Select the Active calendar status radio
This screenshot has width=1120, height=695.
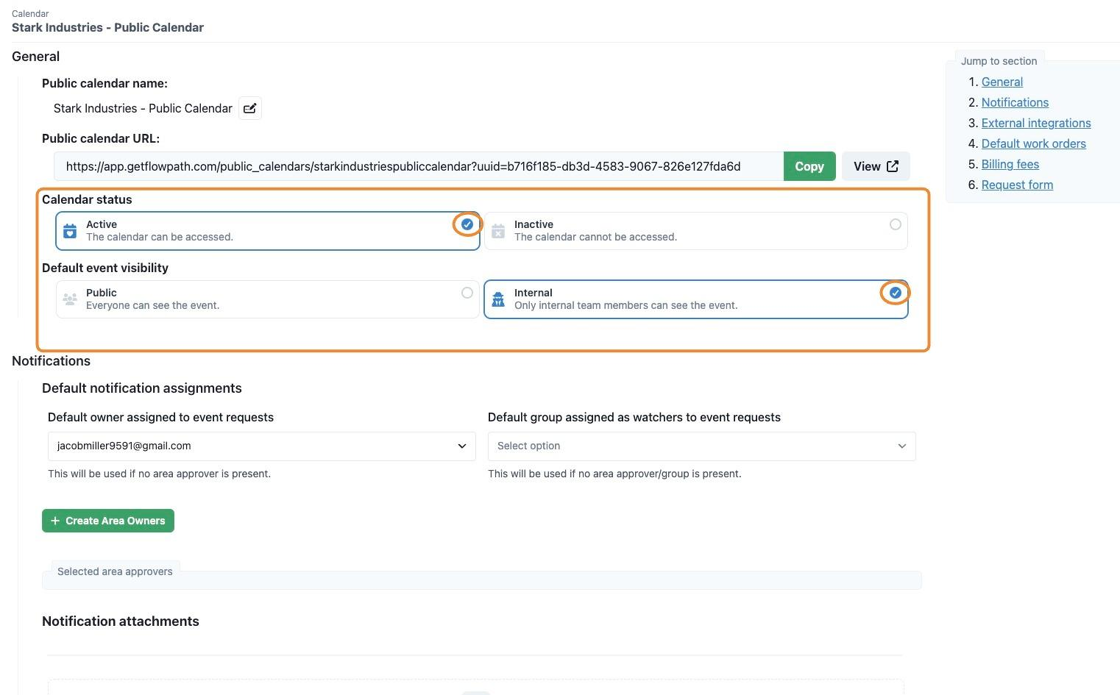(x=467, y=224)
